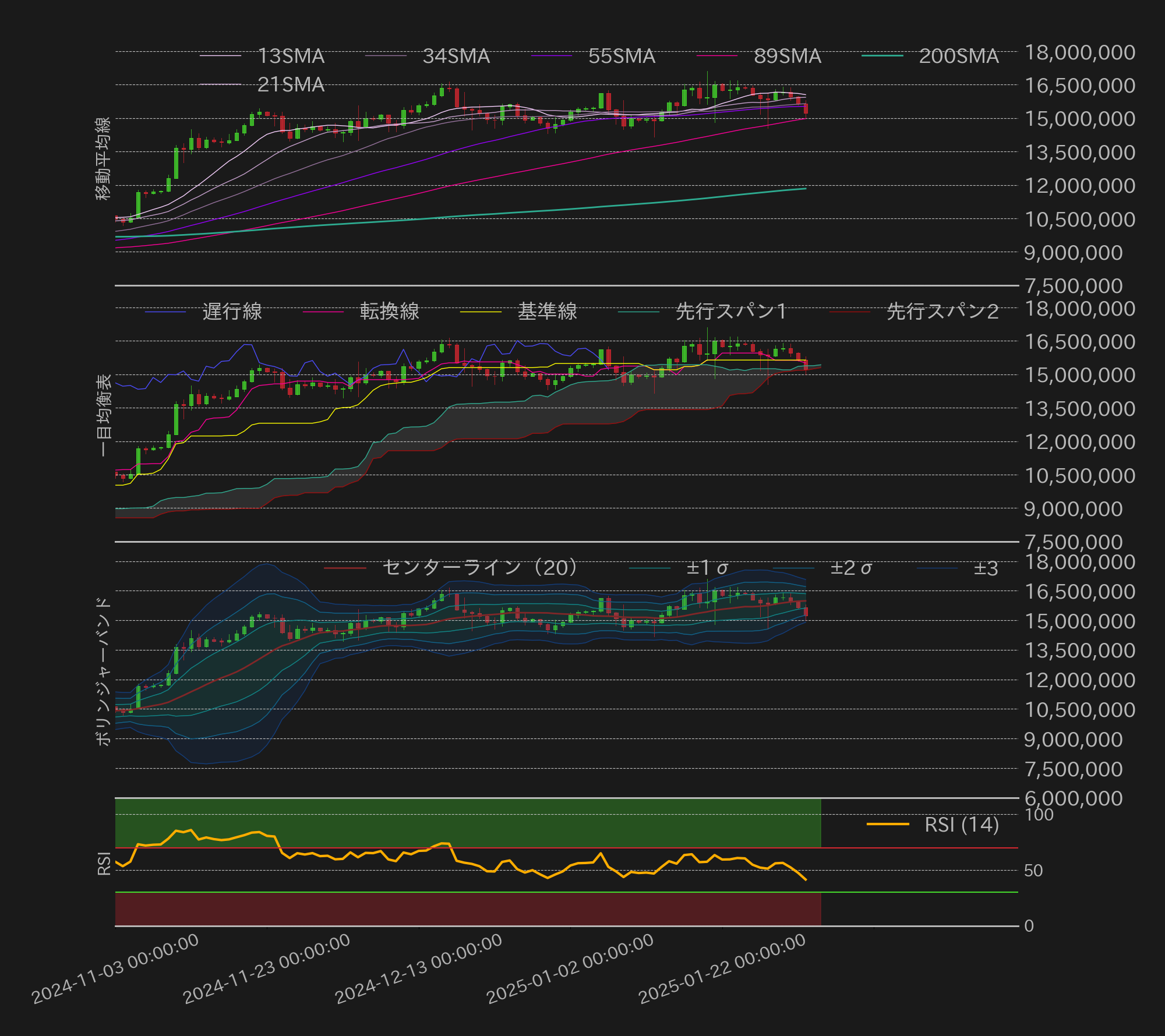Screen dimensions: 1165x1036
Task: Toggle the 13SMA legend entry
Action: 291,56
